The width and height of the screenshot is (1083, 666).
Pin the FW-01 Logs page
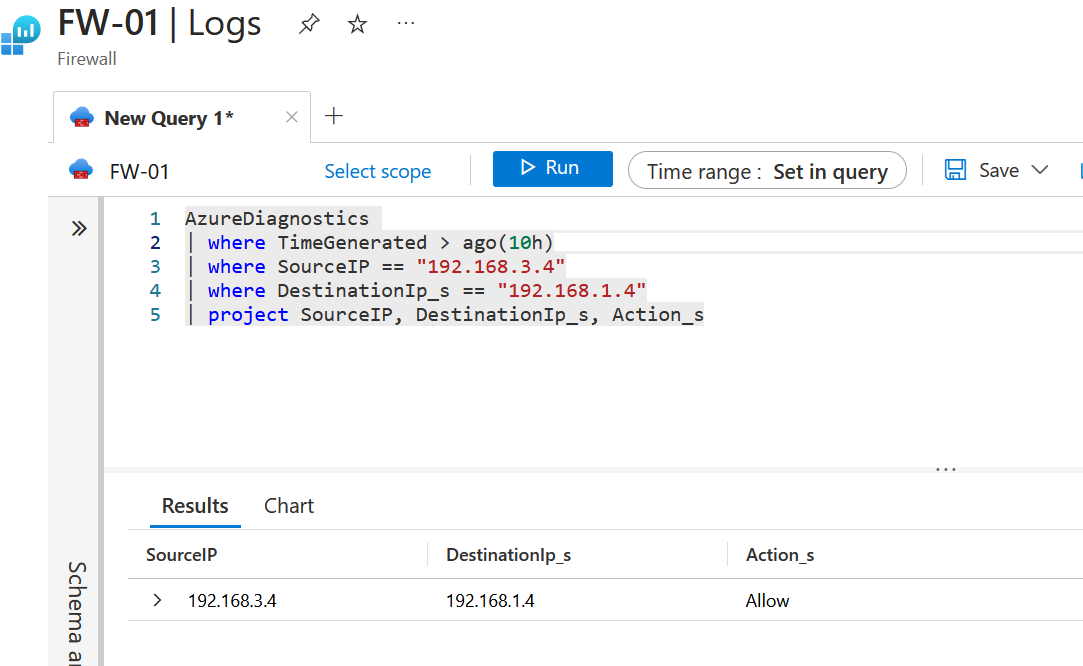tap(308, 23)
